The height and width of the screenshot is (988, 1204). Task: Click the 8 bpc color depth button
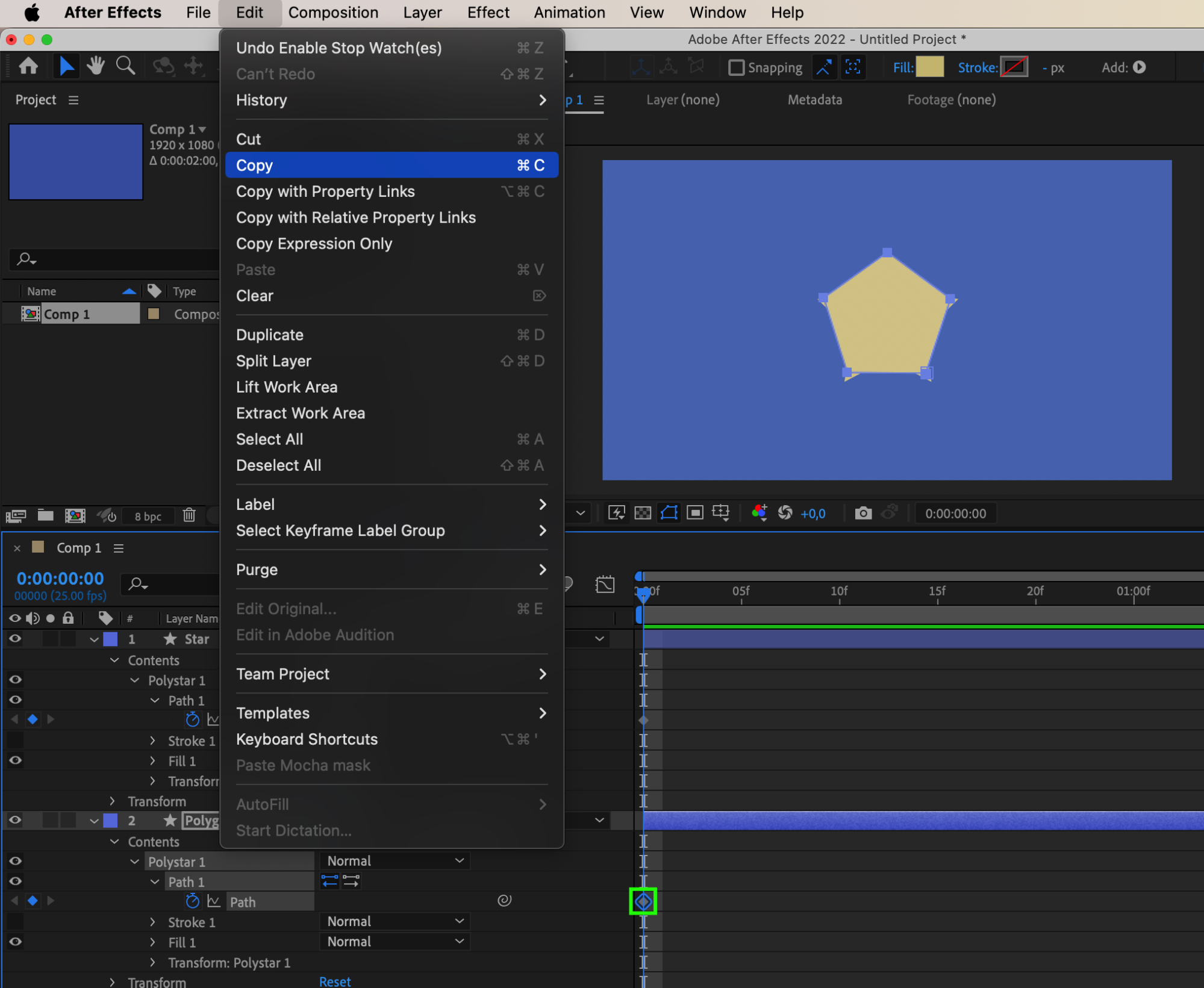click(x=148, y=516)
